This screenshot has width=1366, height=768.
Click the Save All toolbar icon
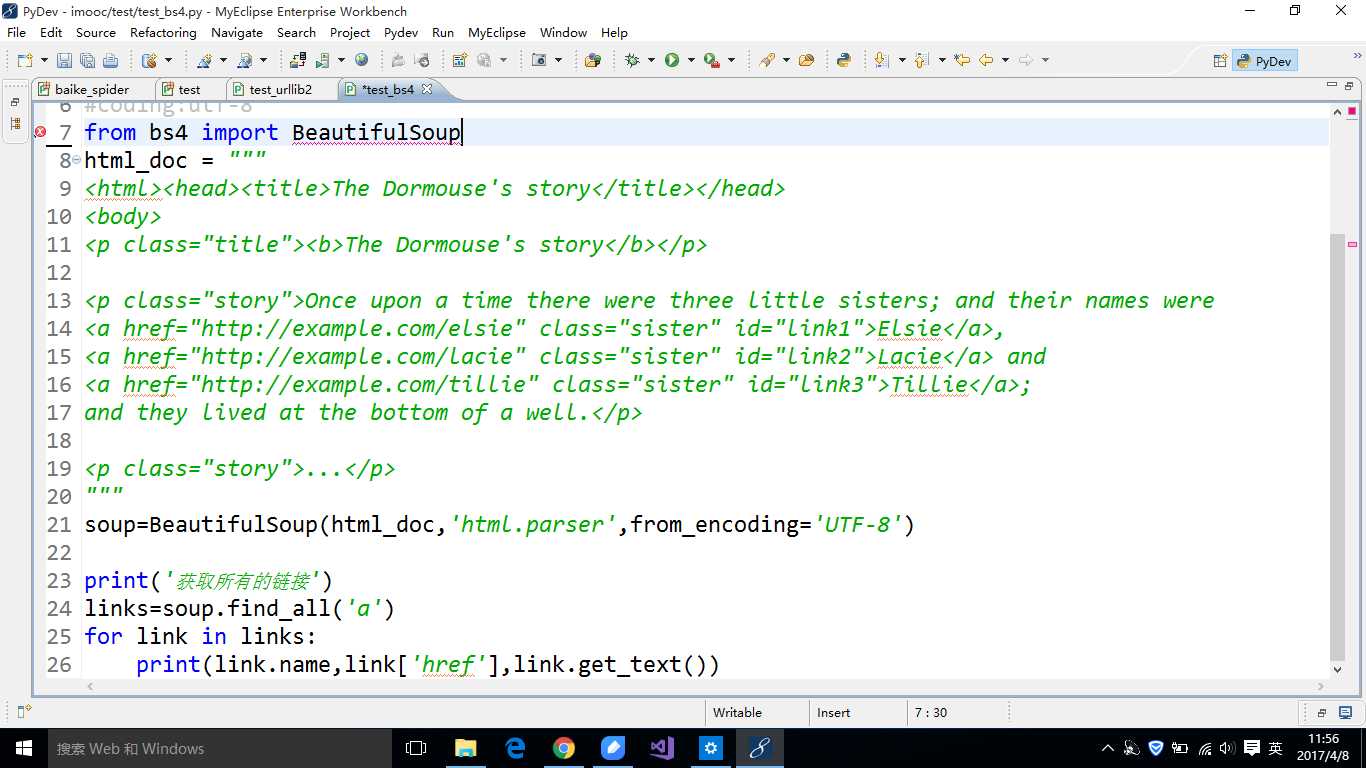coord(86,61)
